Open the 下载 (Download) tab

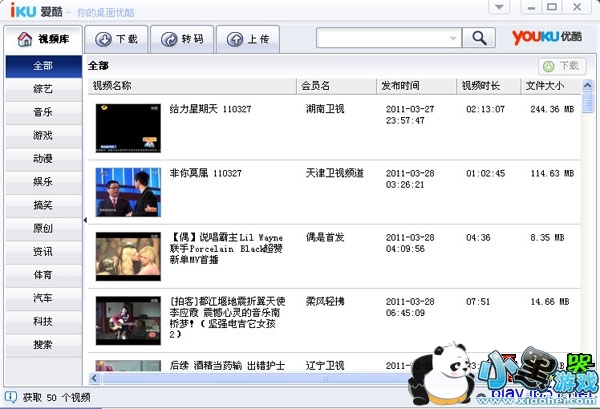pos(115,39)
